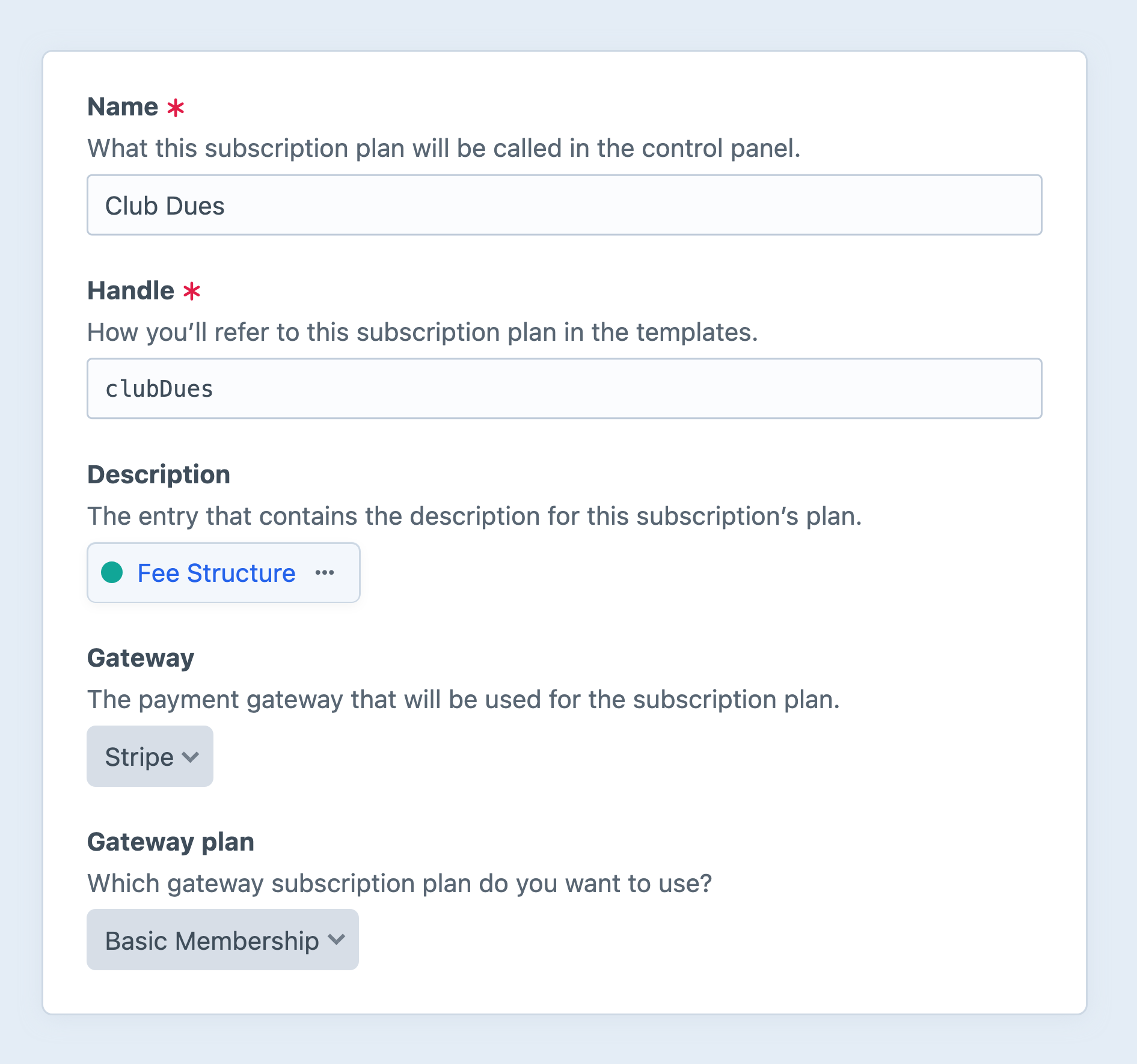Open the Gateway dropdown showing Stripe
This screenshot has width=1137, height=1064.
149,757
